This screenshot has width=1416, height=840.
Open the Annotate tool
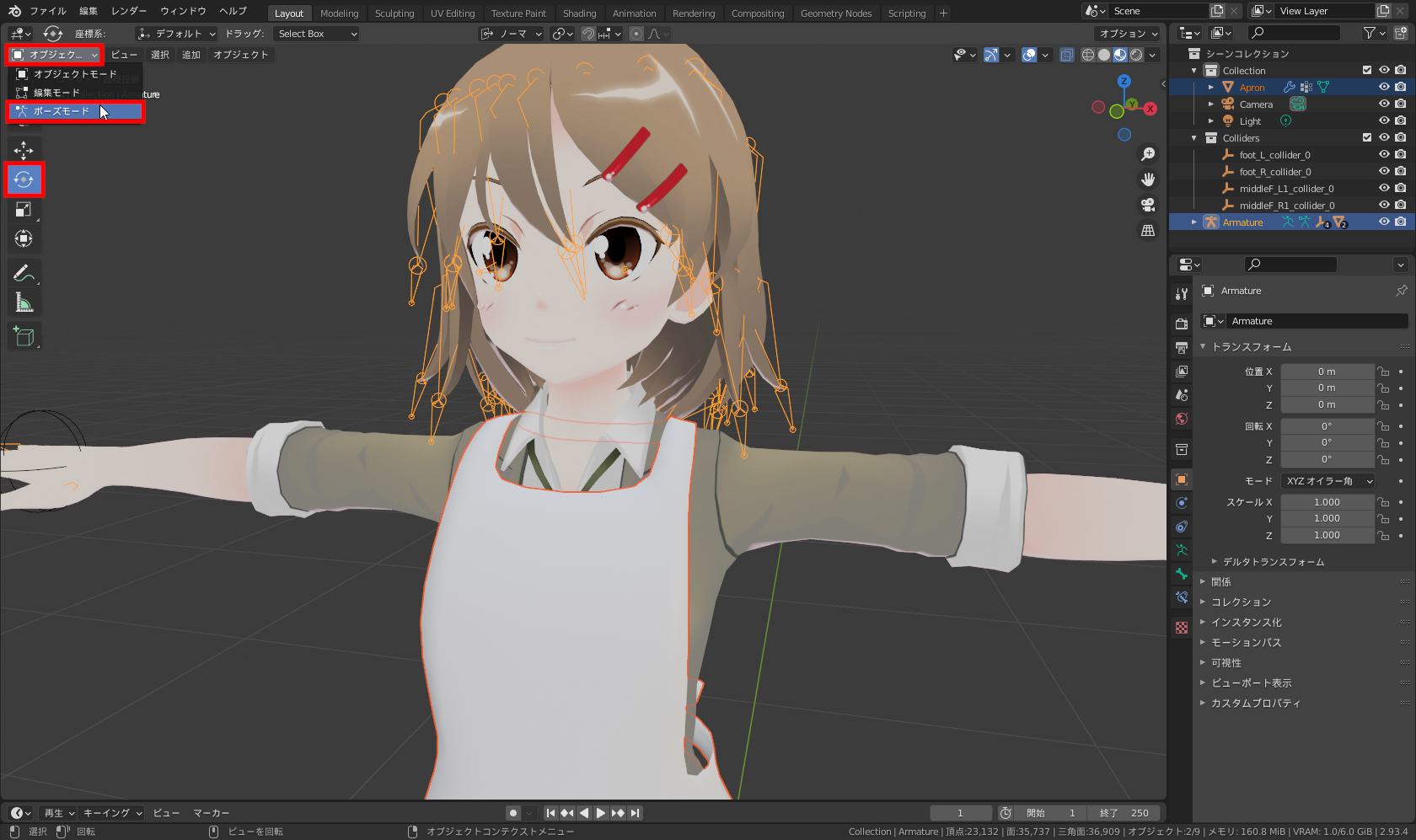click(x=24, y=271)
